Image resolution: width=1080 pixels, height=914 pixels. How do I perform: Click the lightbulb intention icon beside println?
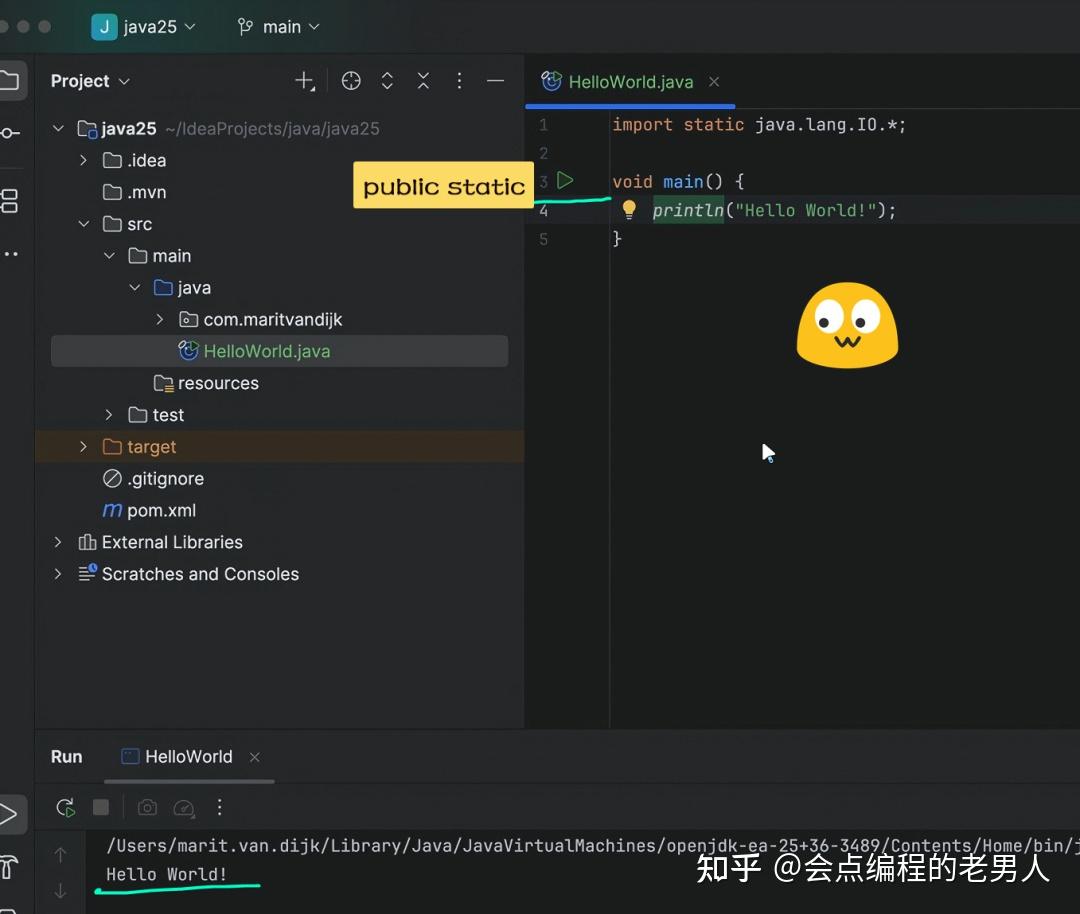coord(628,209)
